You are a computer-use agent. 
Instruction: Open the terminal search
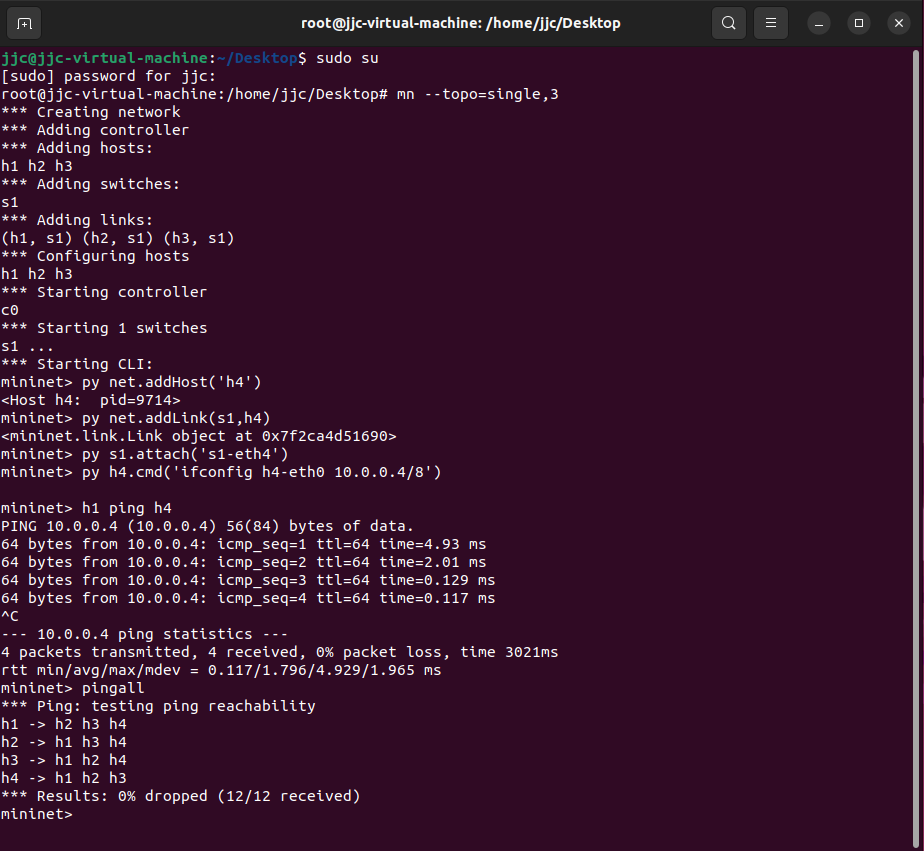(729, 23)
